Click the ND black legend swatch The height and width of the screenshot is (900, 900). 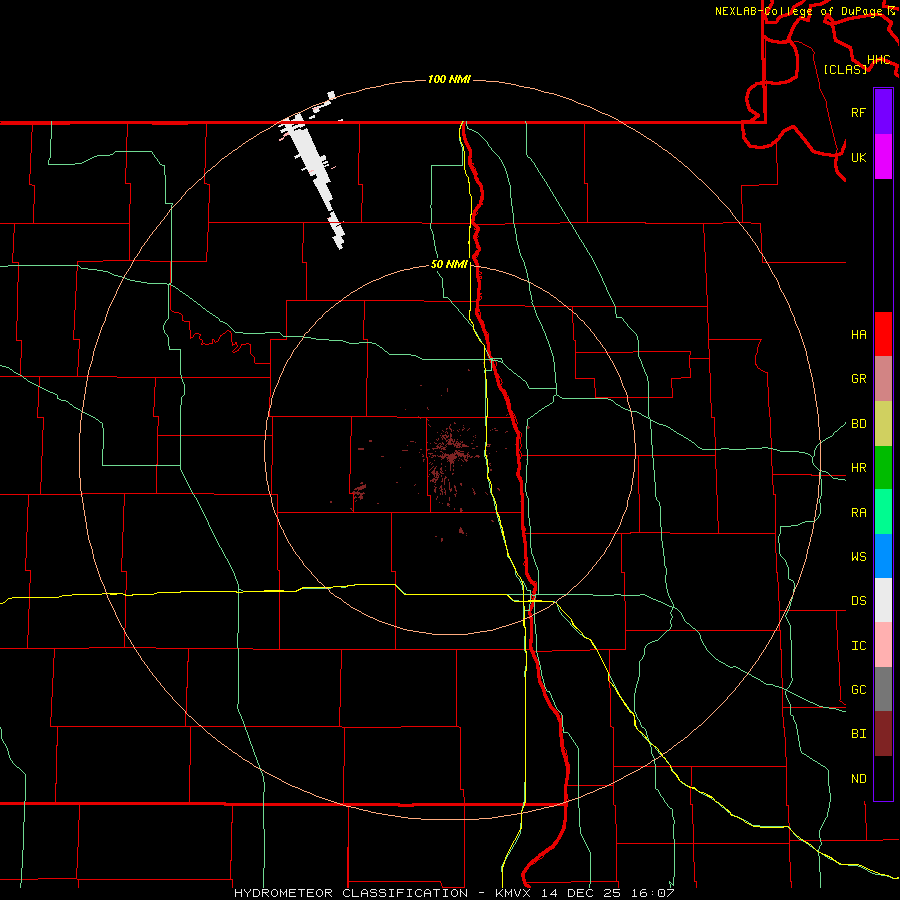click(883, 778)
